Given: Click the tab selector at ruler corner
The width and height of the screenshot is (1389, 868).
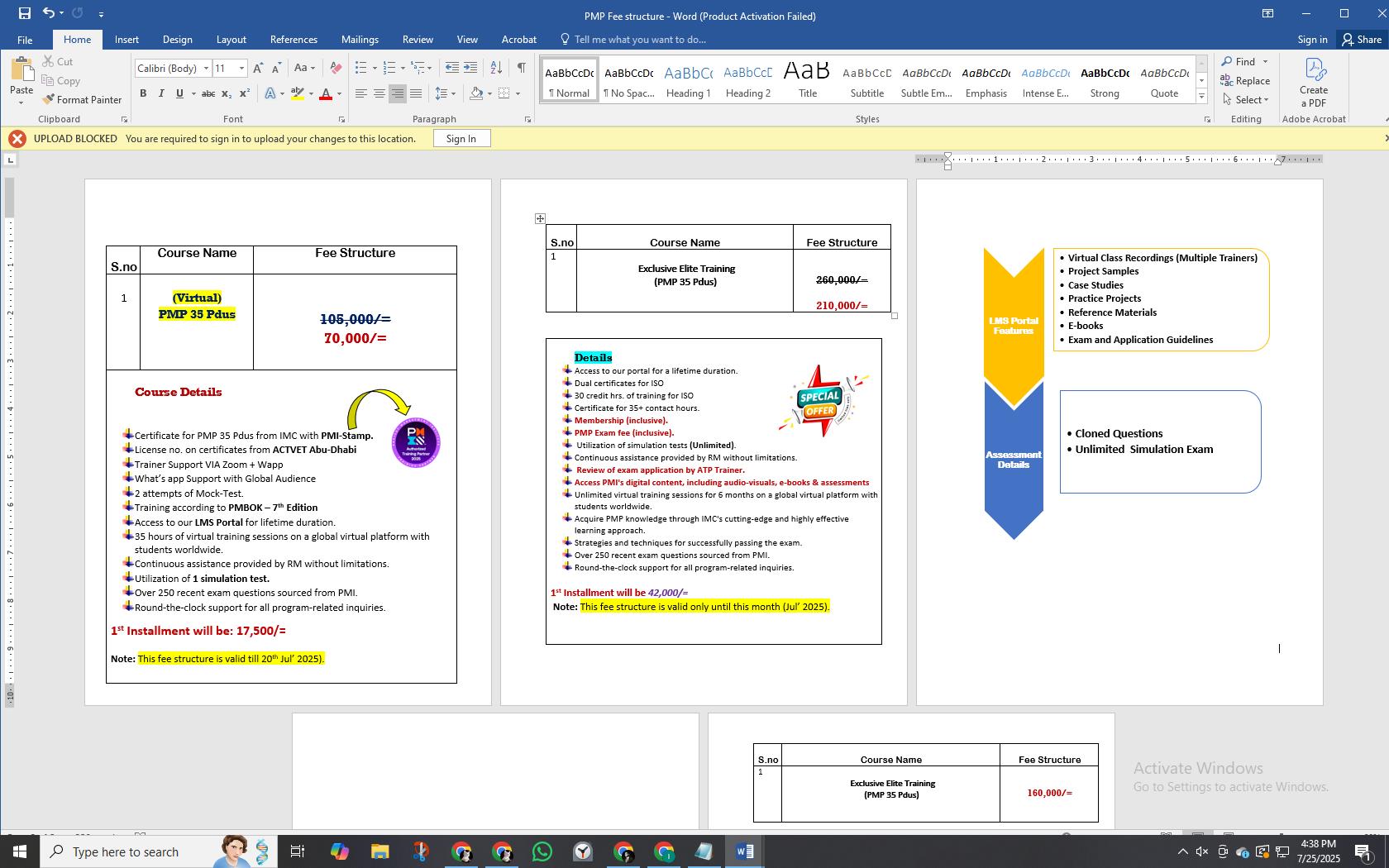Looking at the screenshot, I should [10, 160].
